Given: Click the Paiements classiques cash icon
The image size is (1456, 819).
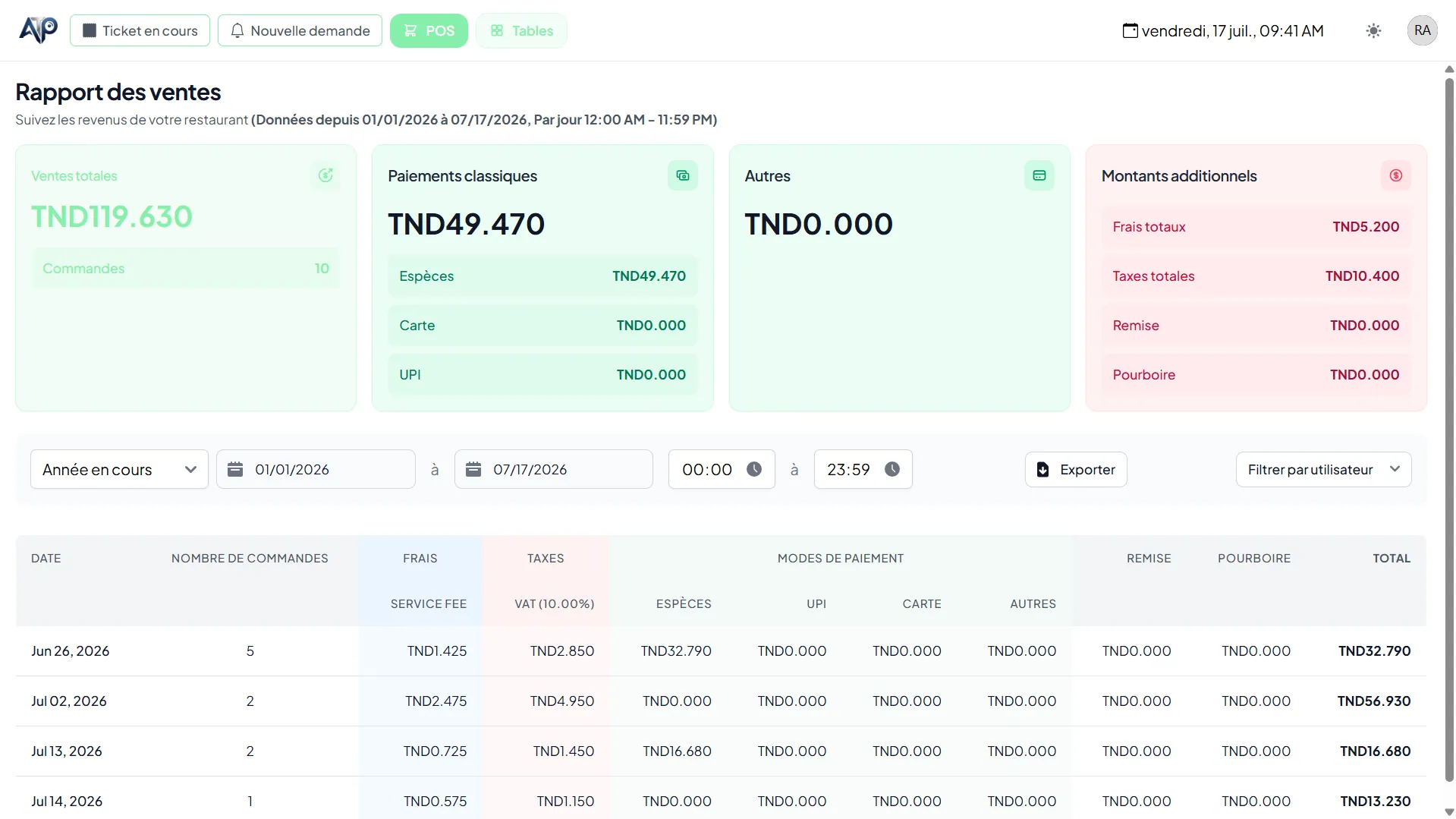Looking at the screenshot, I should pyautogui.click(x=683, y=175).
